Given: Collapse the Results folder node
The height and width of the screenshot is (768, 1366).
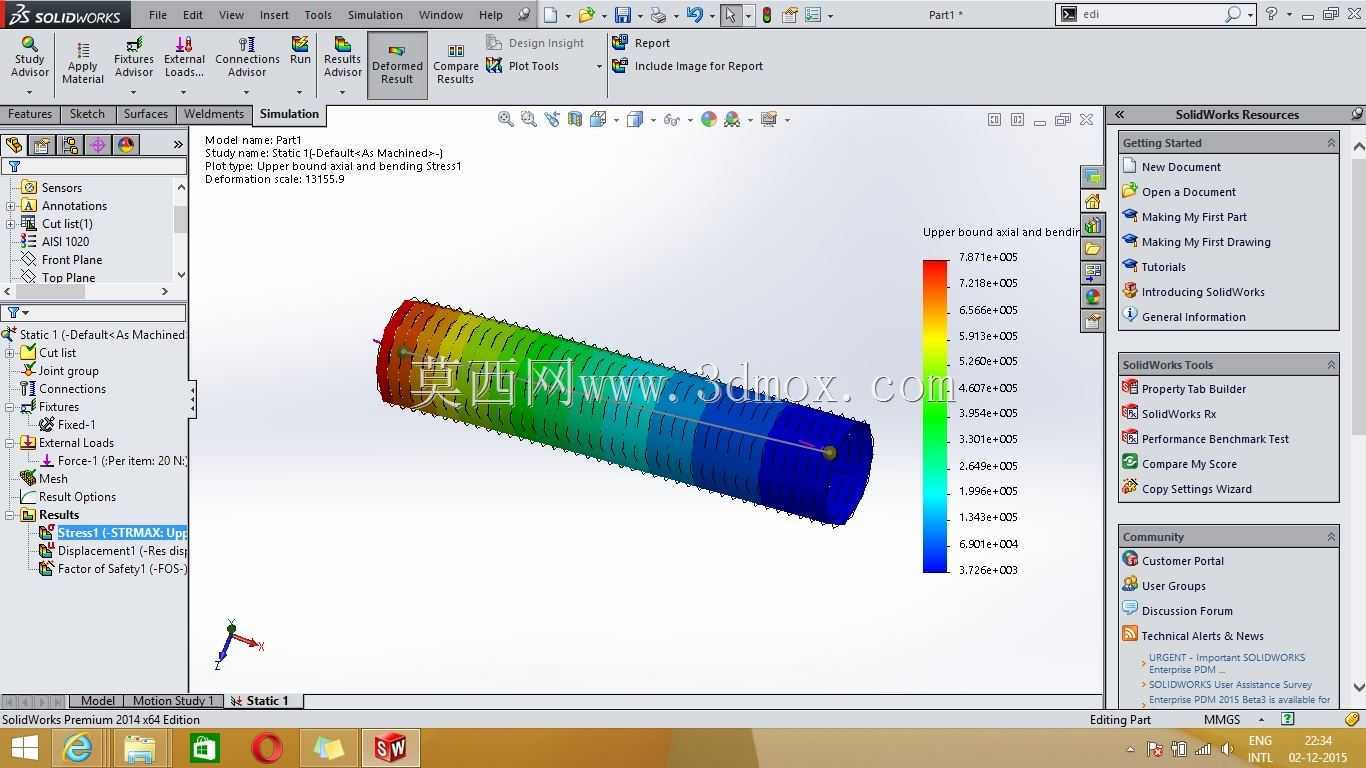Looking at the screenshot, I should (10, 515).
